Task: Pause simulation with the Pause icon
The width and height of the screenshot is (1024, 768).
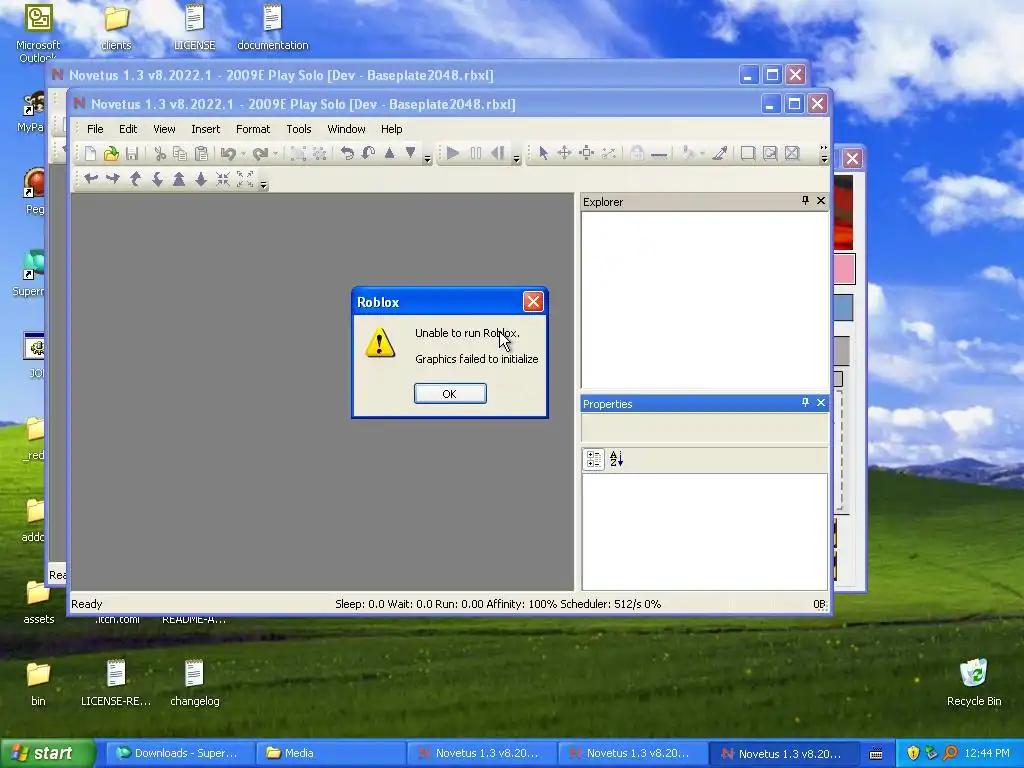Action: click(x=476, y=153)
